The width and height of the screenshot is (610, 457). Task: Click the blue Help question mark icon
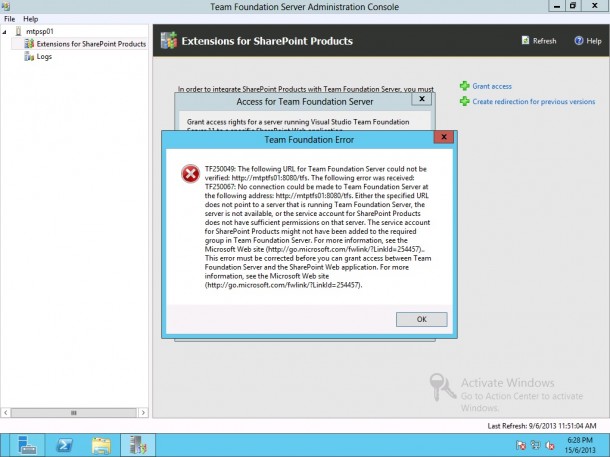pyautogui.click(x=579, y=40)
